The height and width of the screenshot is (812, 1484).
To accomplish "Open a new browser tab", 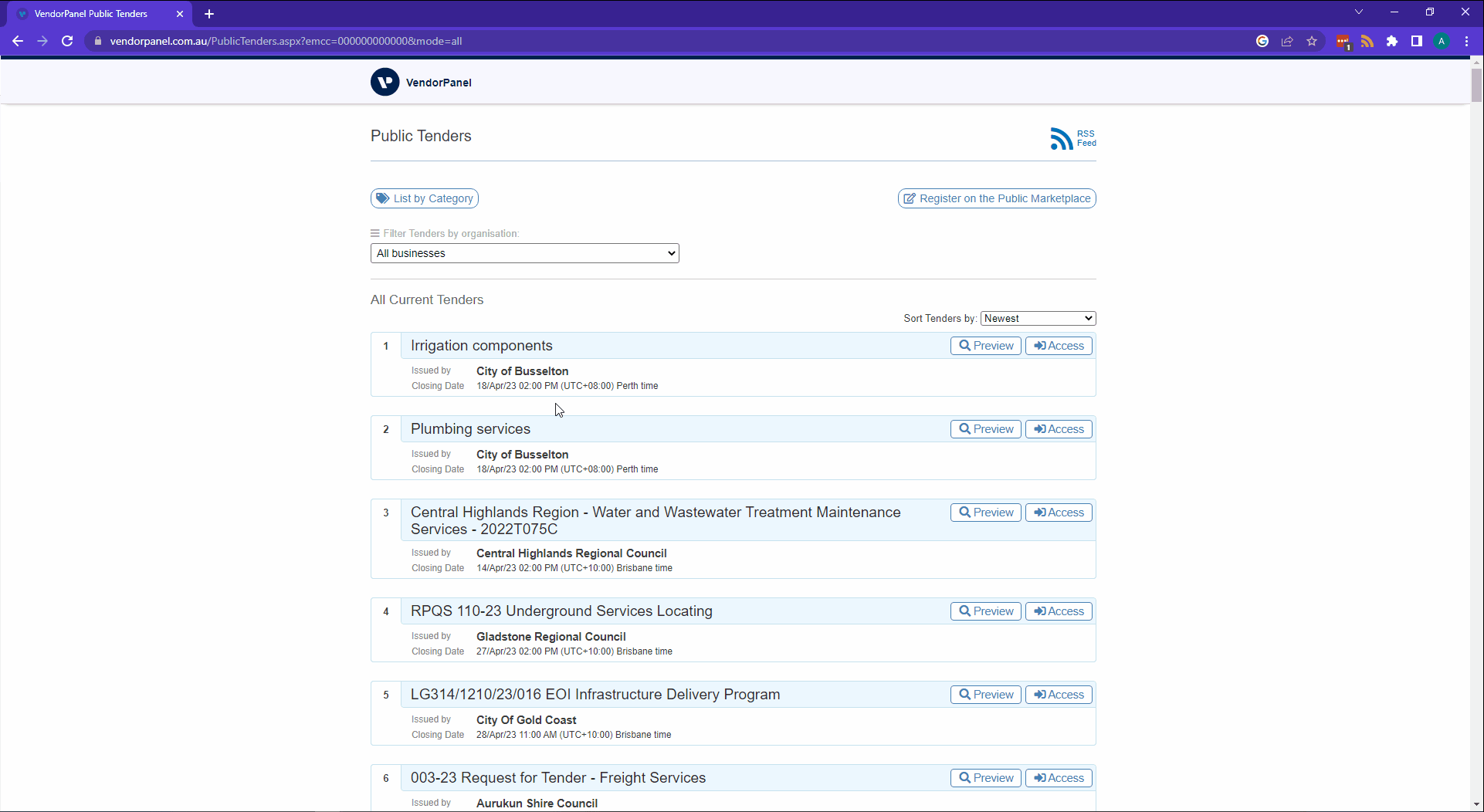I will coord(209,14).
